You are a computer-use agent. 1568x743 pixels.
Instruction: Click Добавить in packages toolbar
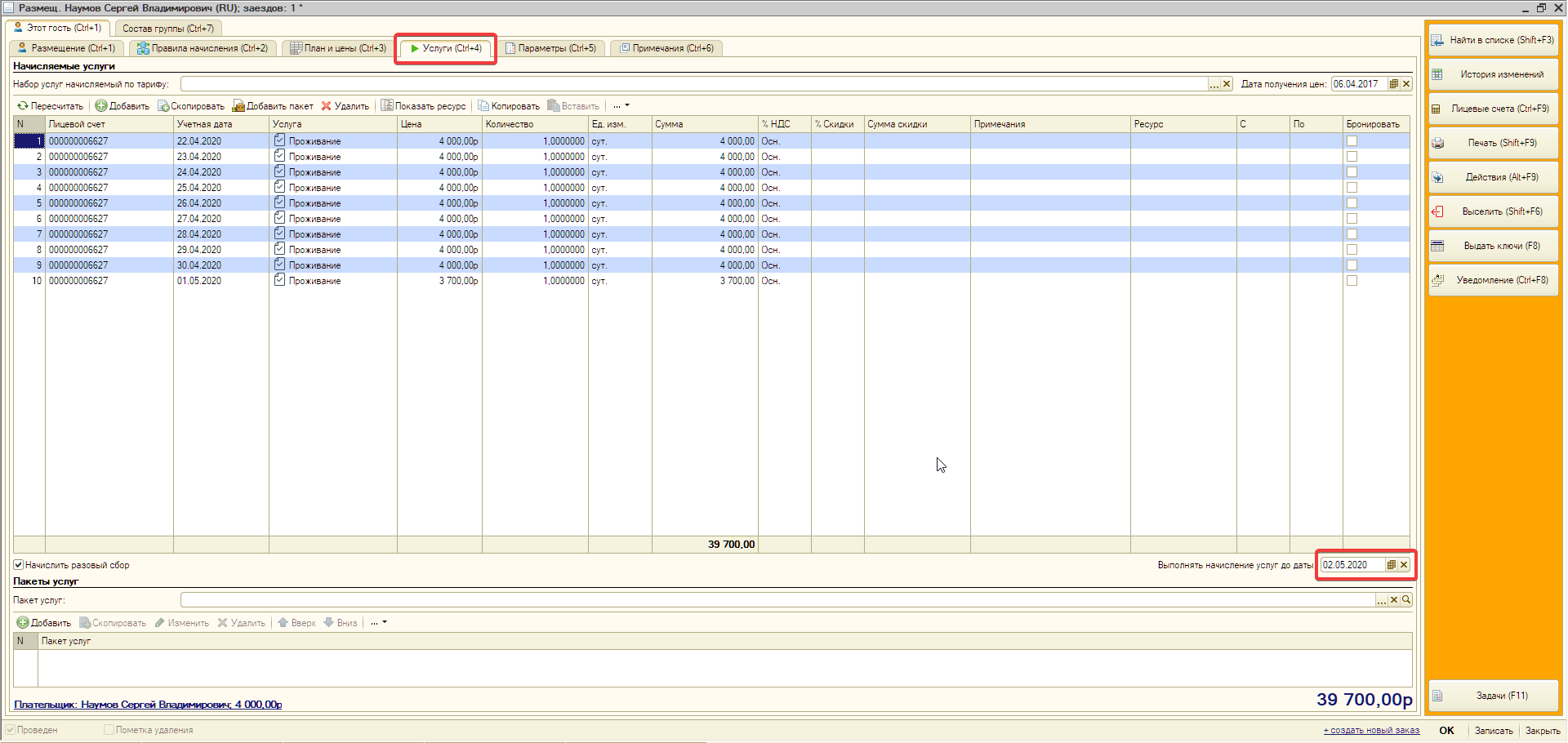click(x=44, y=623)
